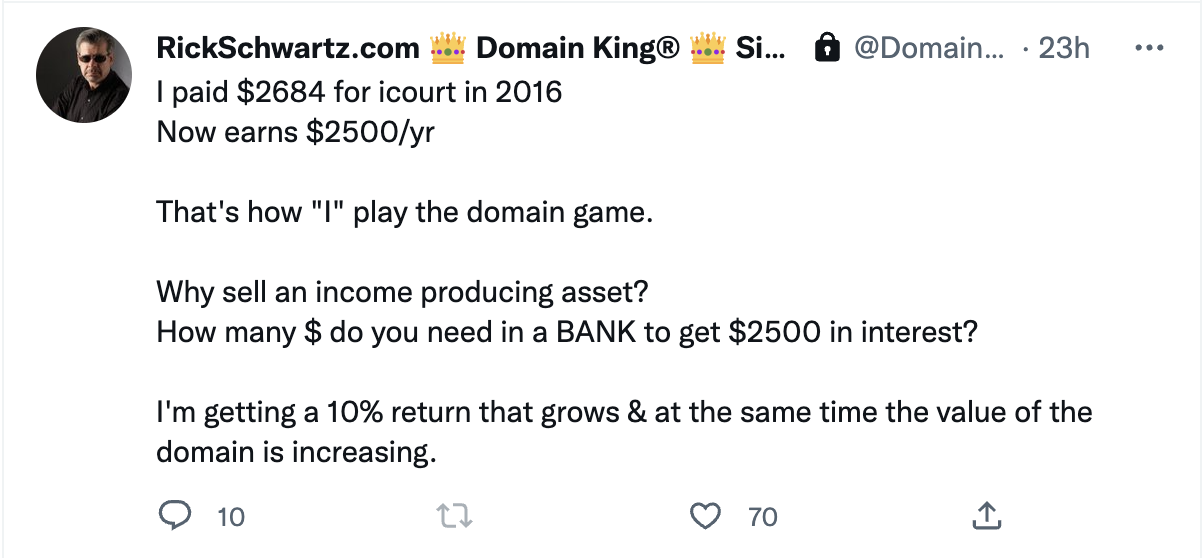Click the reply speech bubble icon

point(176,516)
